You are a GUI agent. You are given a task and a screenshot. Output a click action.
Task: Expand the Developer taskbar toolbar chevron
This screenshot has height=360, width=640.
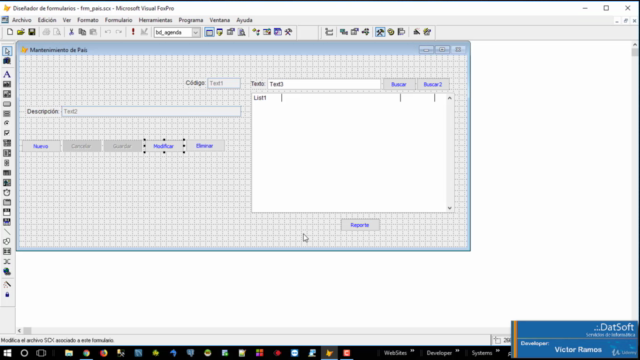click(457, 351)
